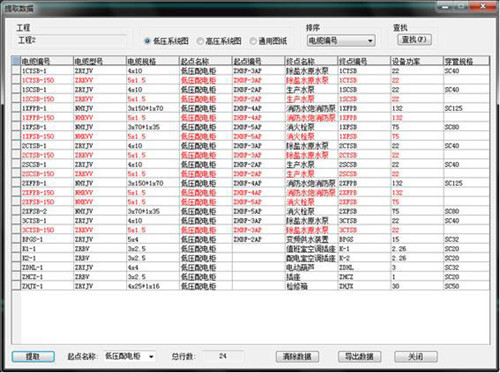Click the power value 30 in row ZMJX-1
The width and height of the screenshot is (500, 373).
coord(417,286)
